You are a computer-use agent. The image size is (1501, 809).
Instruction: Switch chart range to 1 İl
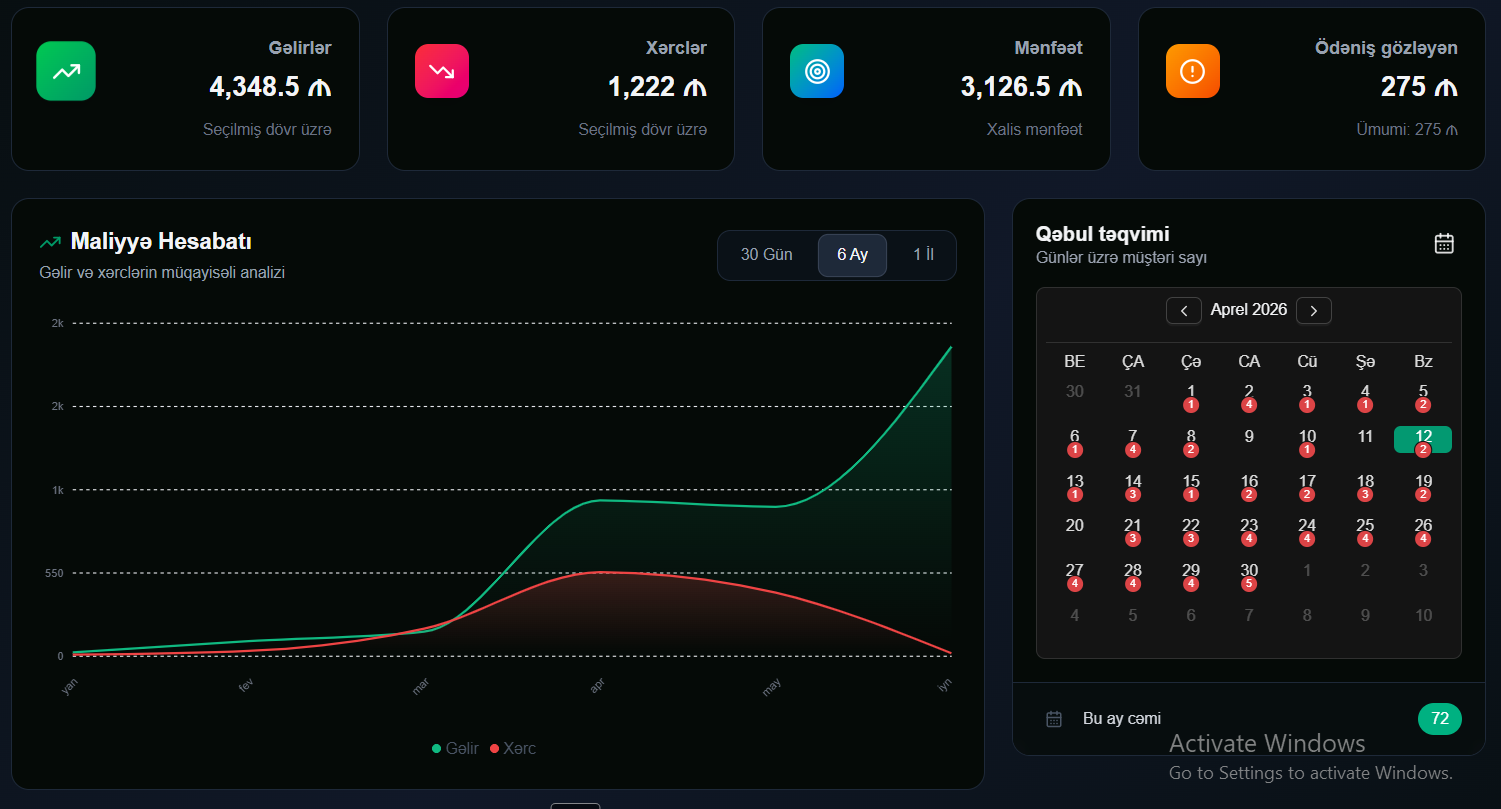click(x=923, y=255)
